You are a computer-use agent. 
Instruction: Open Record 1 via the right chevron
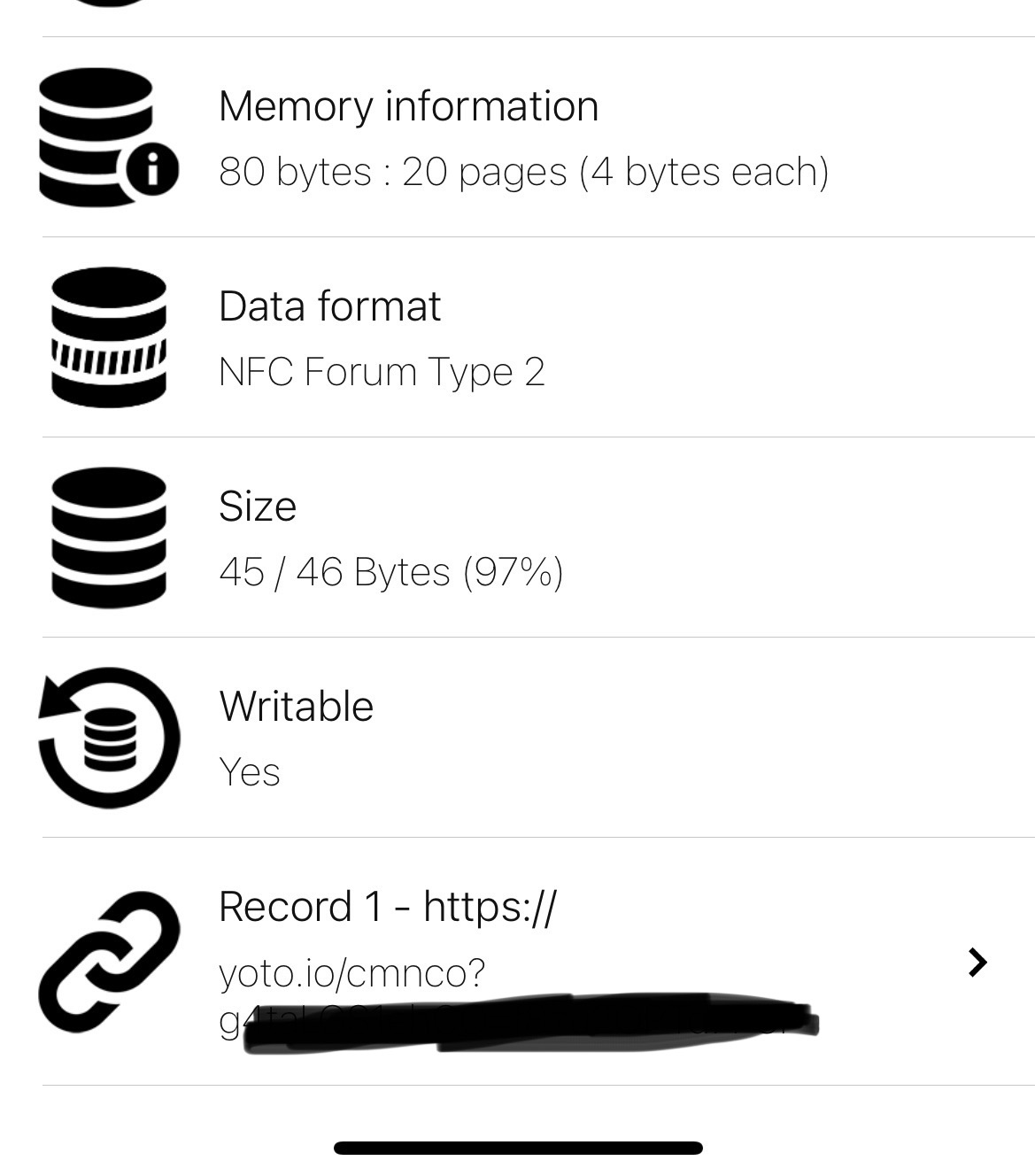977,962
